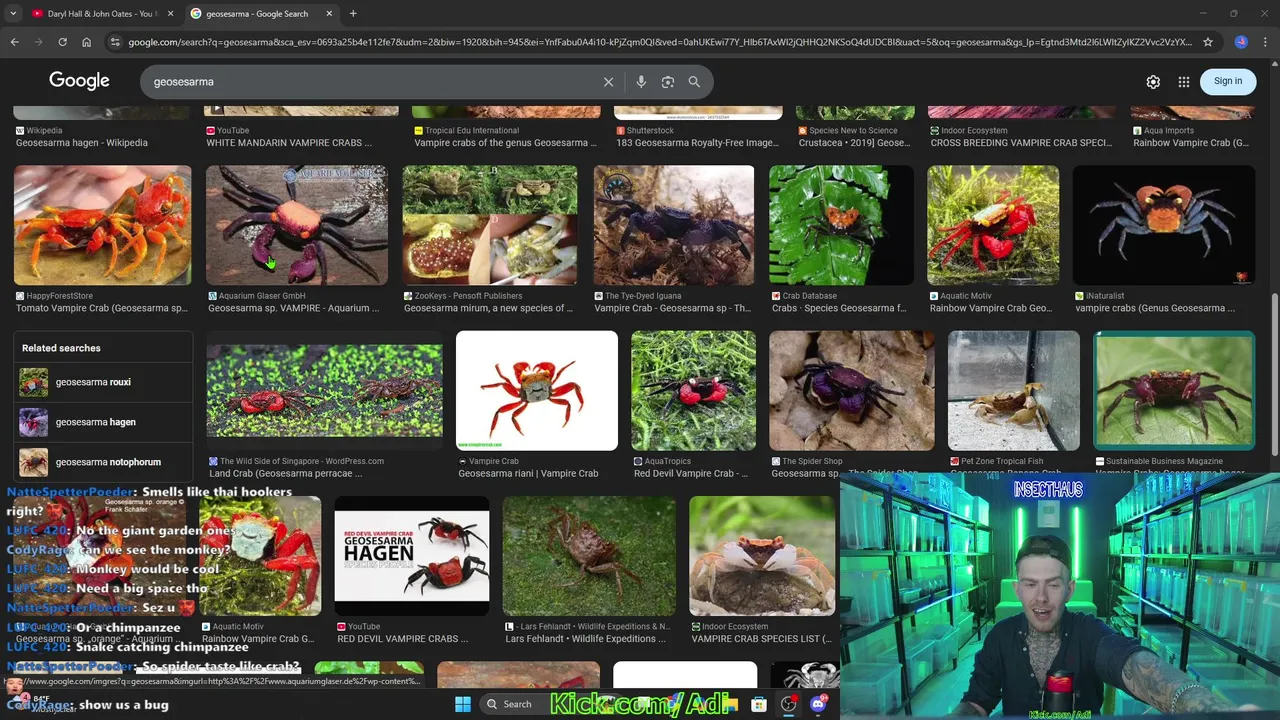
Task: Click the Chrome back arrow
Action: pos(14,42)
